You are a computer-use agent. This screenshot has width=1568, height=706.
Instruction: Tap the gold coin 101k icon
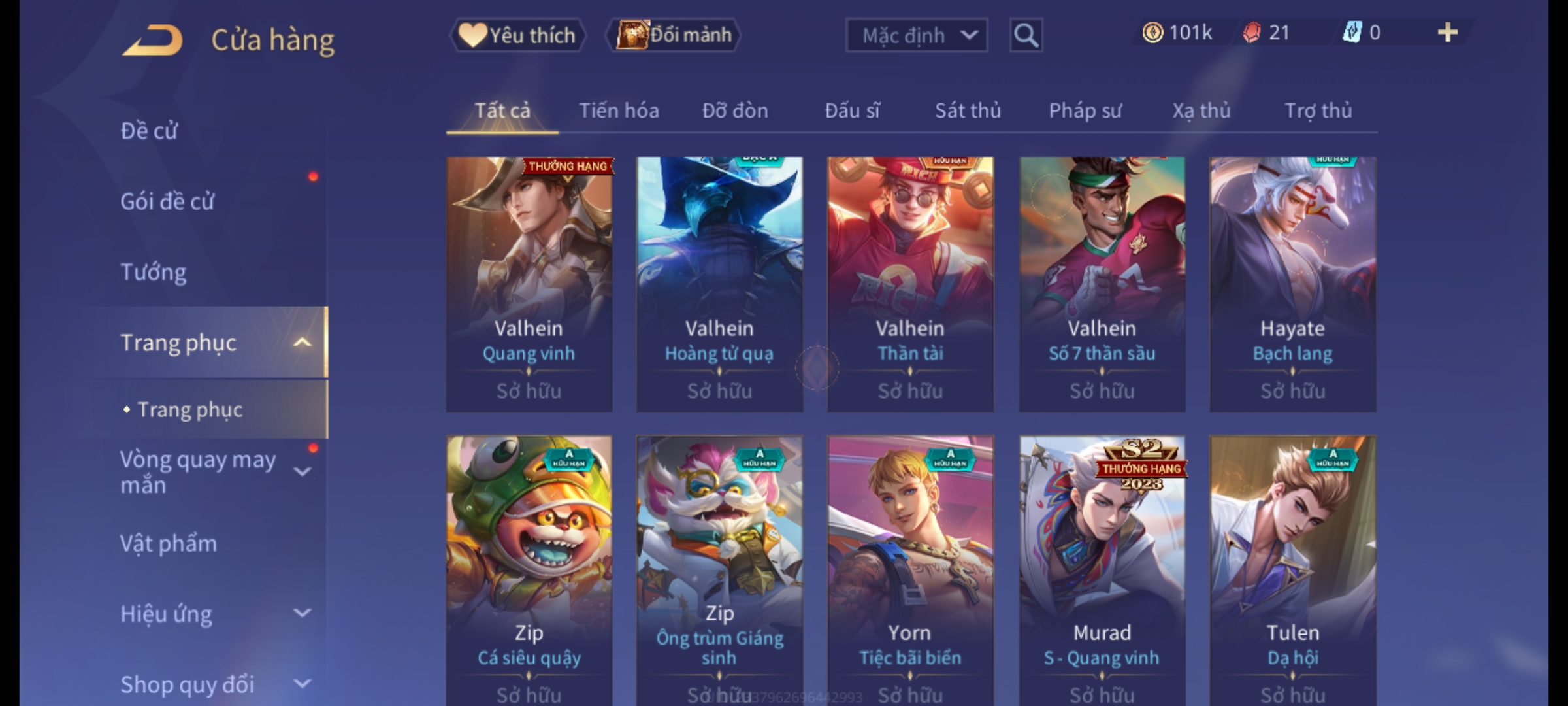click(1152, 33)
